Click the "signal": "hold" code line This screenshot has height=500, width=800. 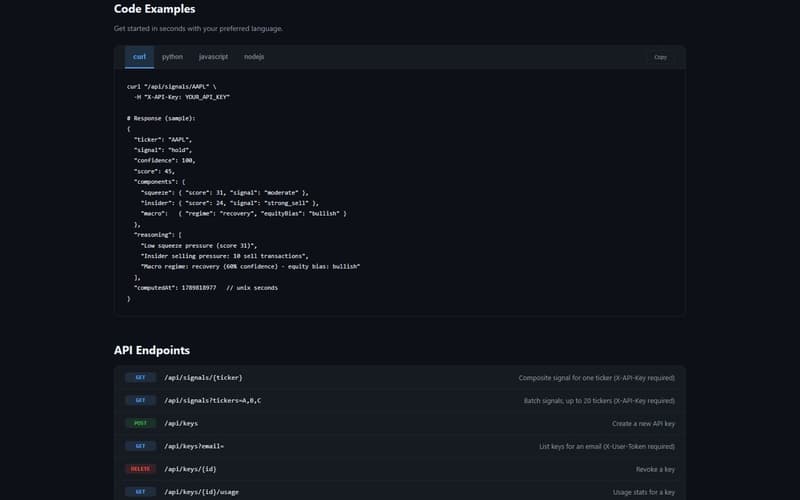[x=163, y=150]
